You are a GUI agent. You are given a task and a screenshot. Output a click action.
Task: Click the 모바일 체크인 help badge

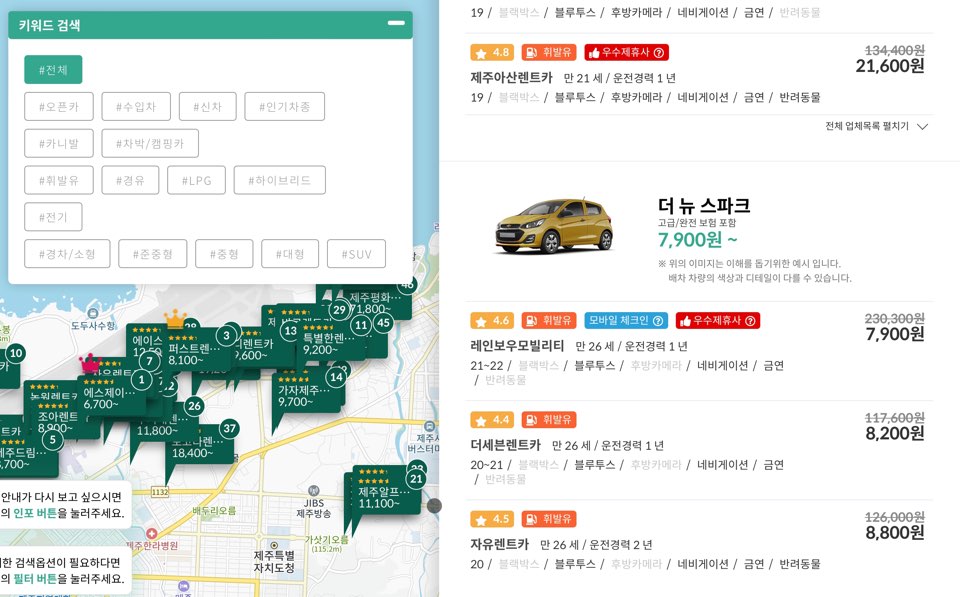click(625, 321)
